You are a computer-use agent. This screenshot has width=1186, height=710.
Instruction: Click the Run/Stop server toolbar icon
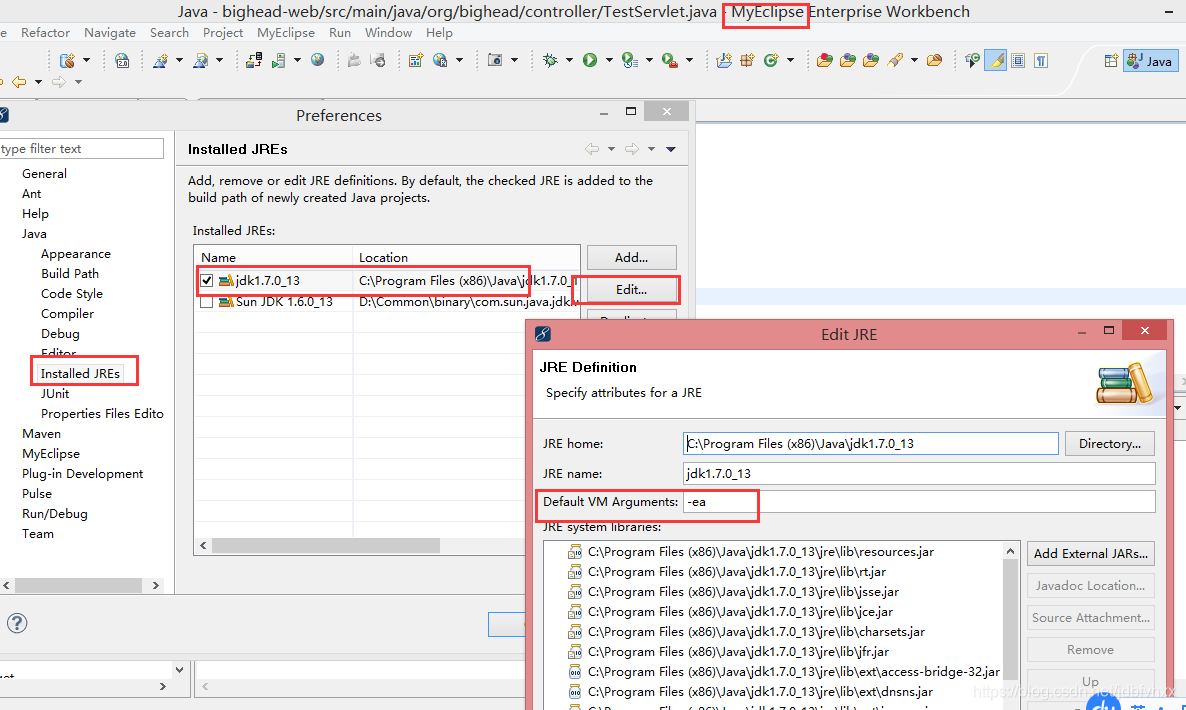tap(278, 60)
